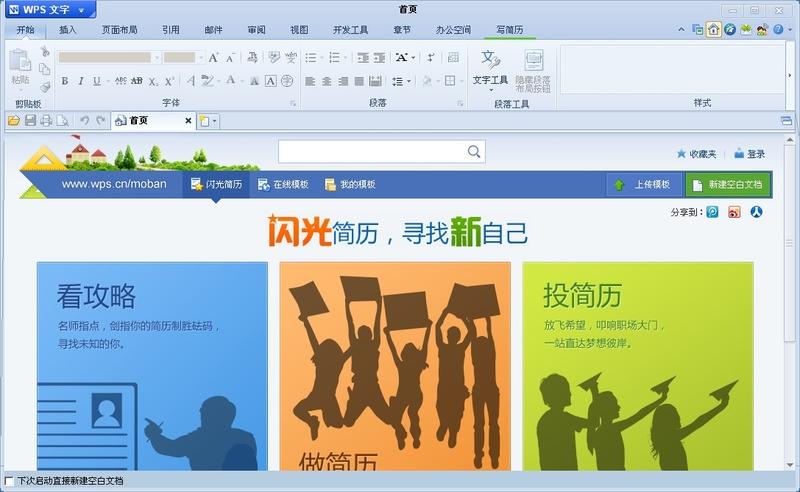Screen dimensions: 800x492
Task: Select Align Right in the paragraph group
Action: pos(343,81)
